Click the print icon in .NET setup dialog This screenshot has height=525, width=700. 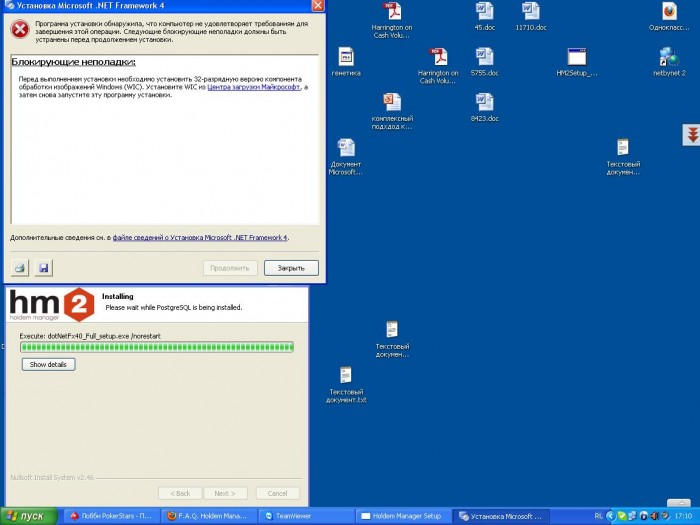(x=20, y=268)
